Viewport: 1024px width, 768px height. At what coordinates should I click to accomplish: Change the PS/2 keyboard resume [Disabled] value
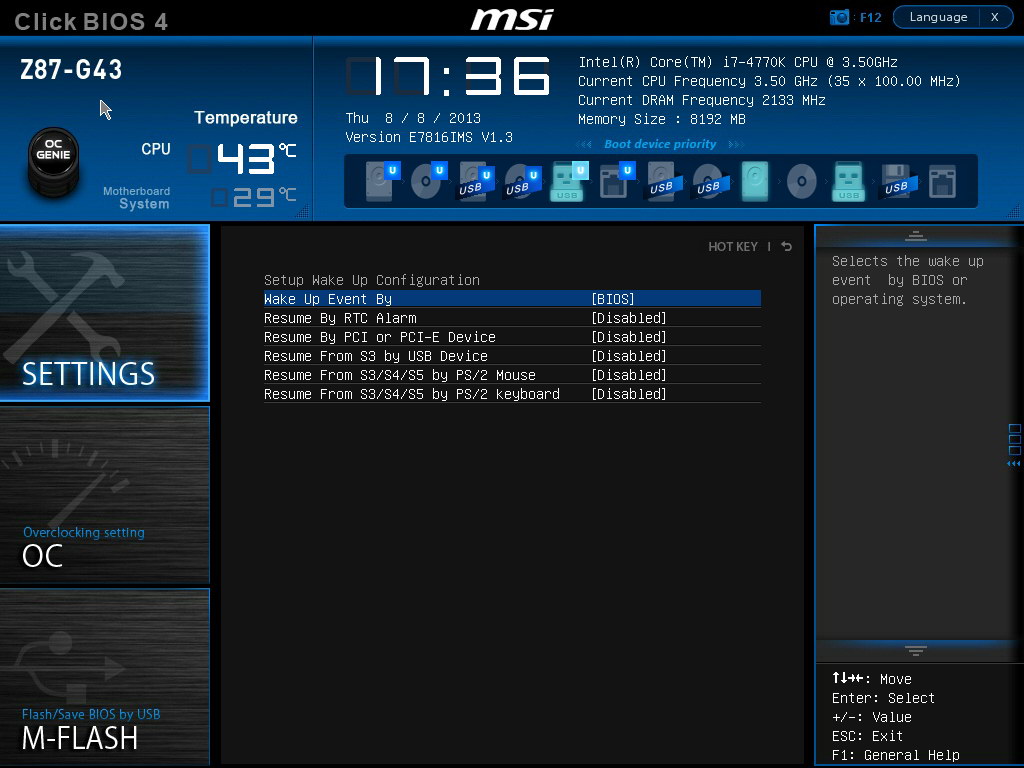[x=629, y=394]
